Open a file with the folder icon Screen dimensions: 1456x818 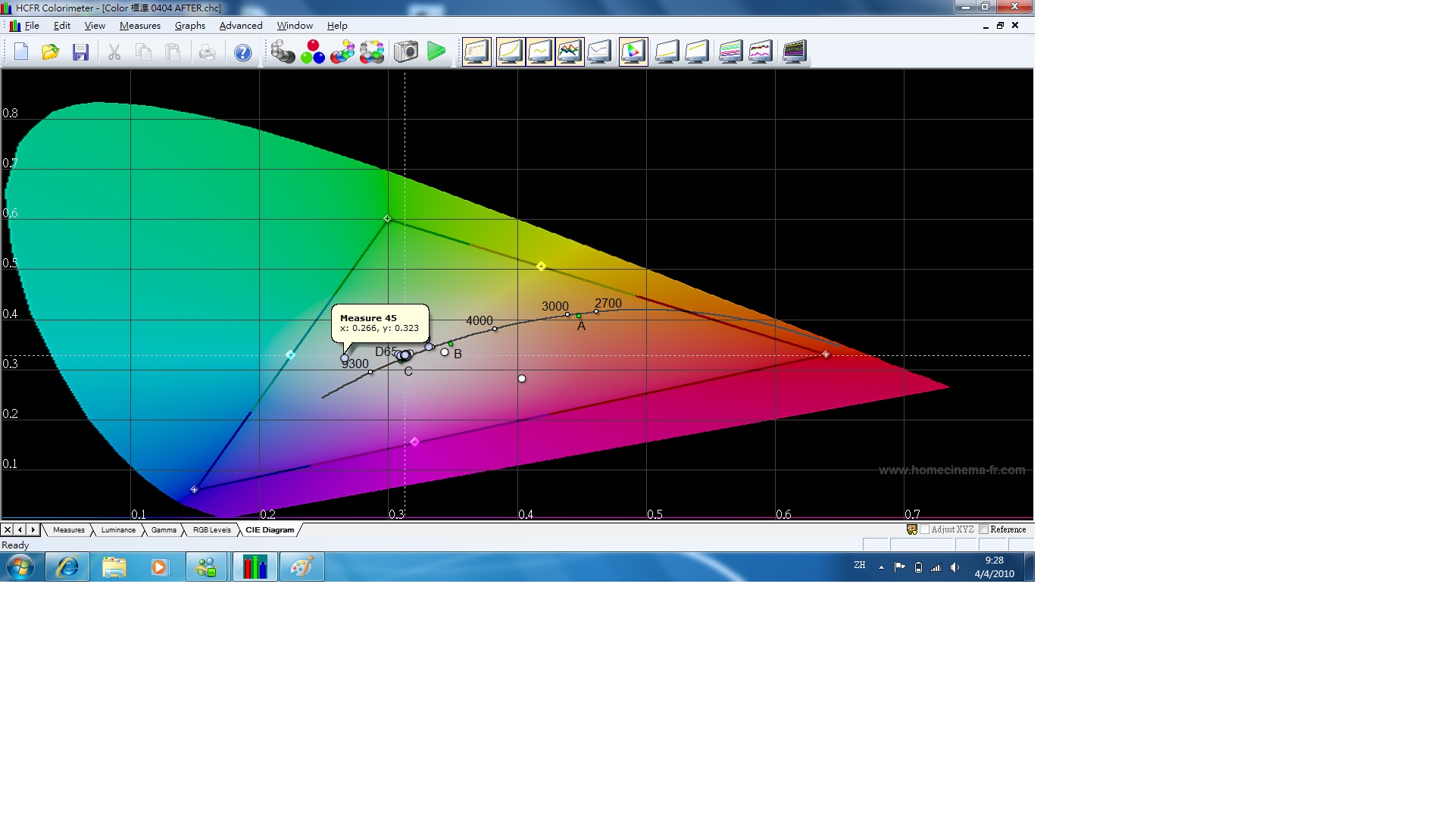(x=51, y=52)
